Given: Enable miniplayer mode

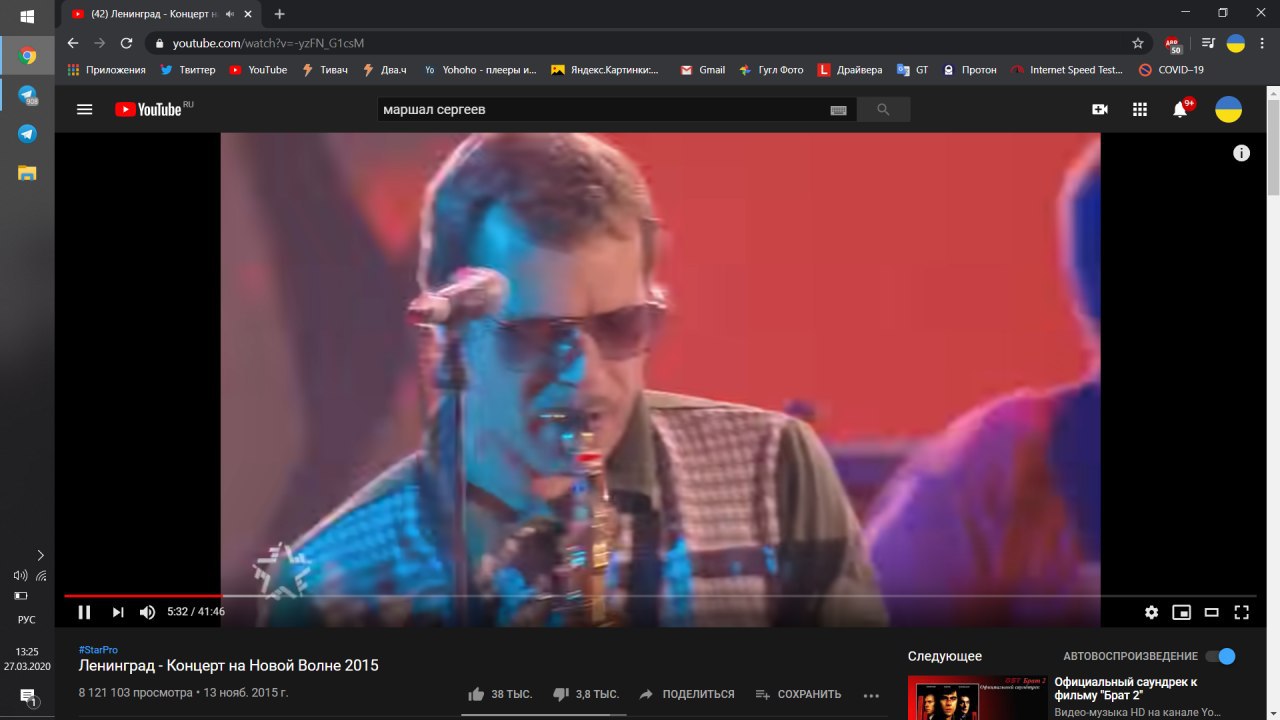Looking at the screenshot, I should point(1182,612).
